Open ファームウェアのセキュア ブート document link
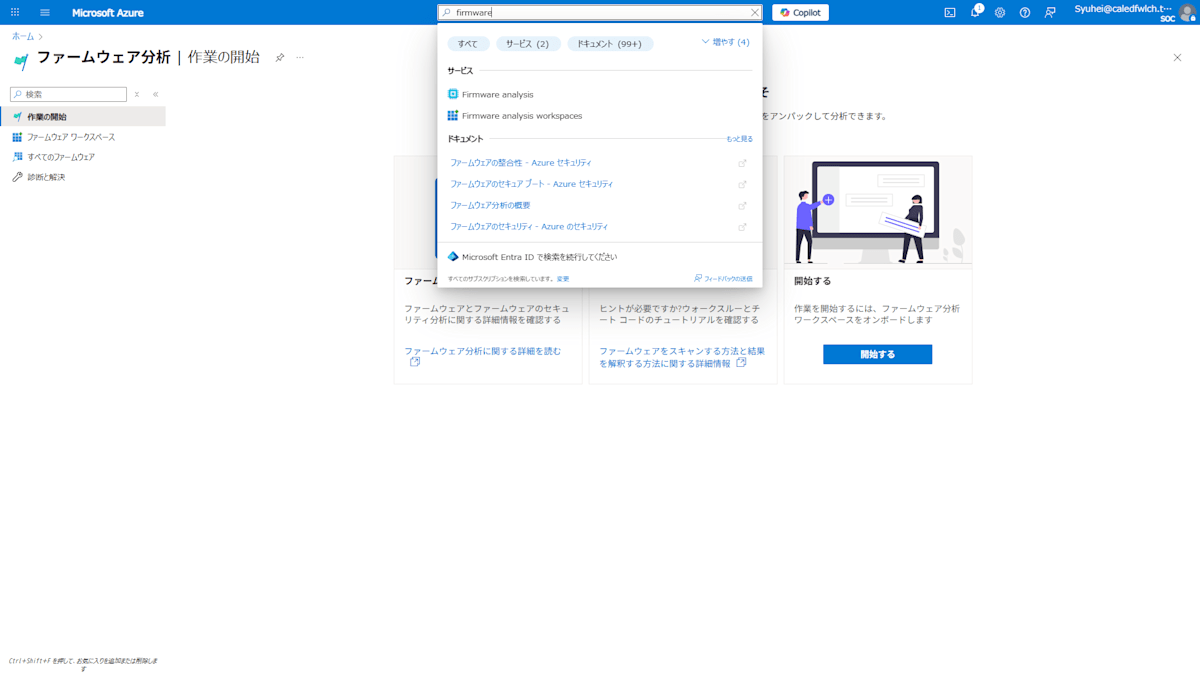This screenshot has height=675, width=1200. point(531,184)
